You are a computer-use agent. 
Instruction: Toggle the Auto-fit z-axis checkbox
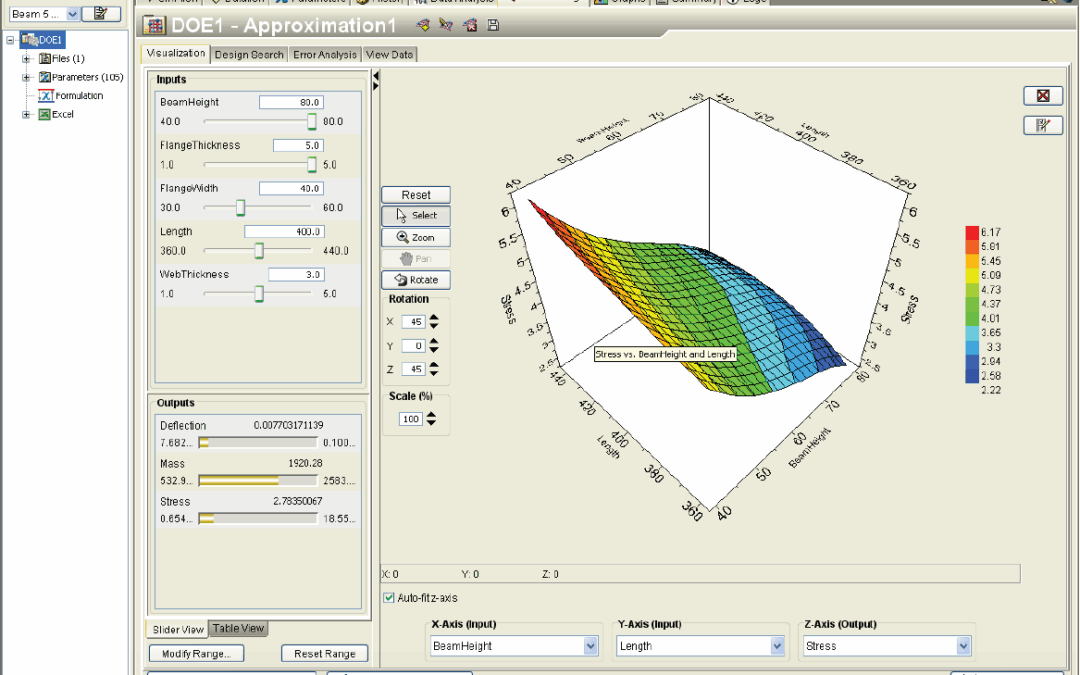coord(389,598)
